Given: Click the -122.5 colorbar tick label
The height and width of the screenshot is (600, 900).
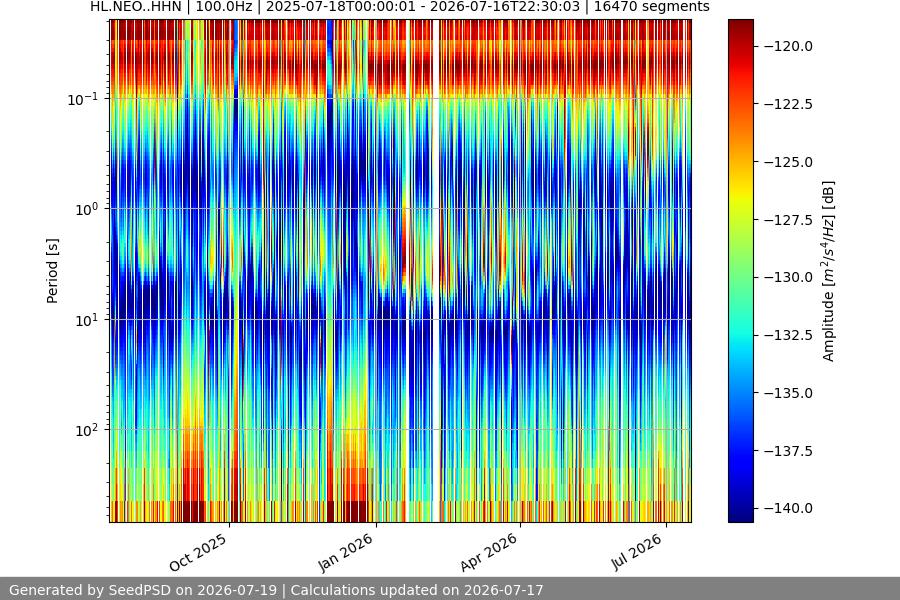Looking at the screenshot, I should [789, 104].
